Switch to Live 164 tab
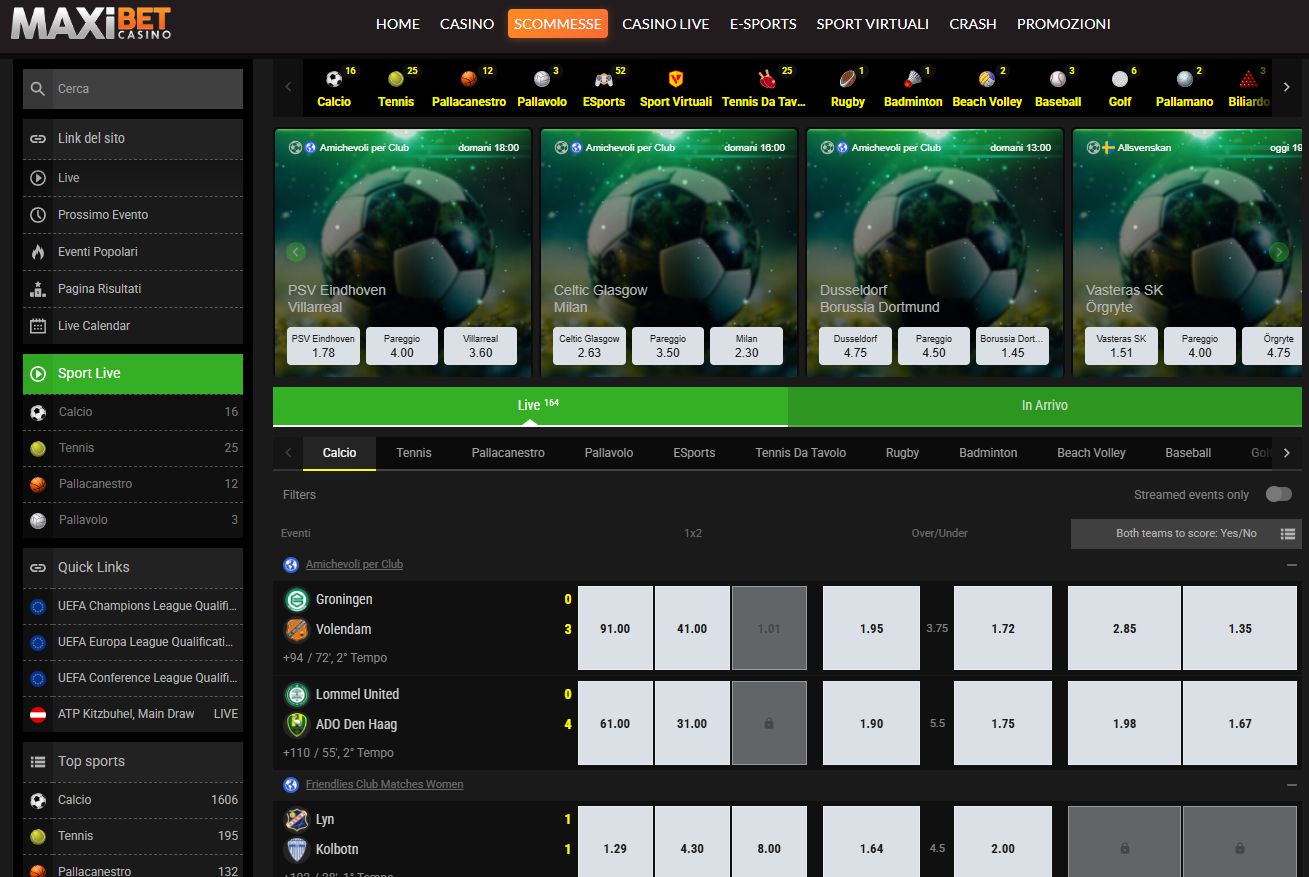1309x877 pixels. coord(530,406)
